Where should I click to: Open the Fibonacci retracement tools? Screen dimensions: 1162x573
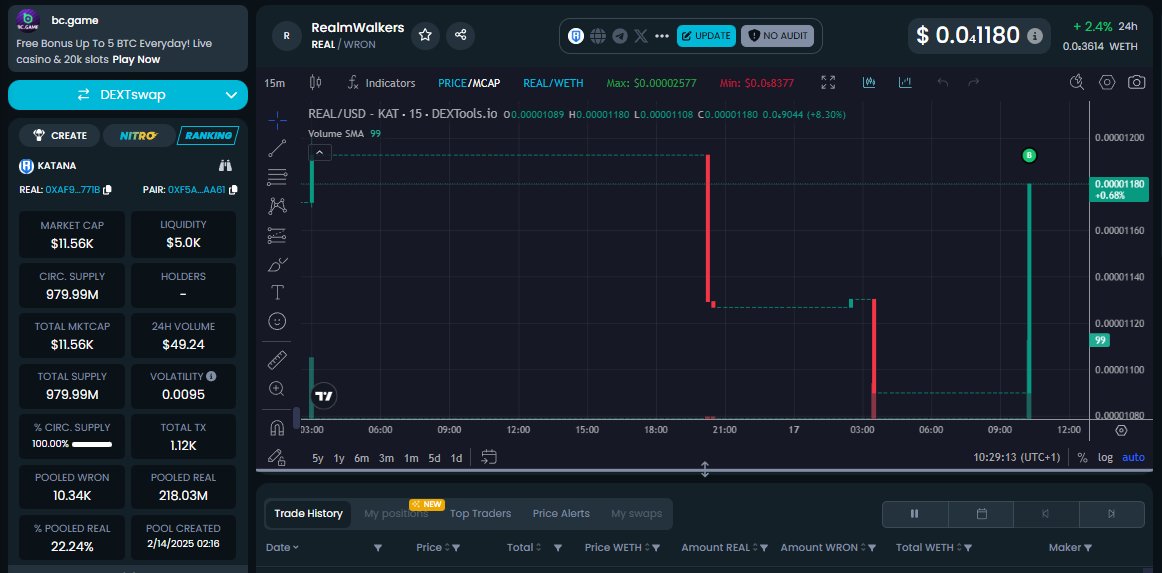pos(277,177)
